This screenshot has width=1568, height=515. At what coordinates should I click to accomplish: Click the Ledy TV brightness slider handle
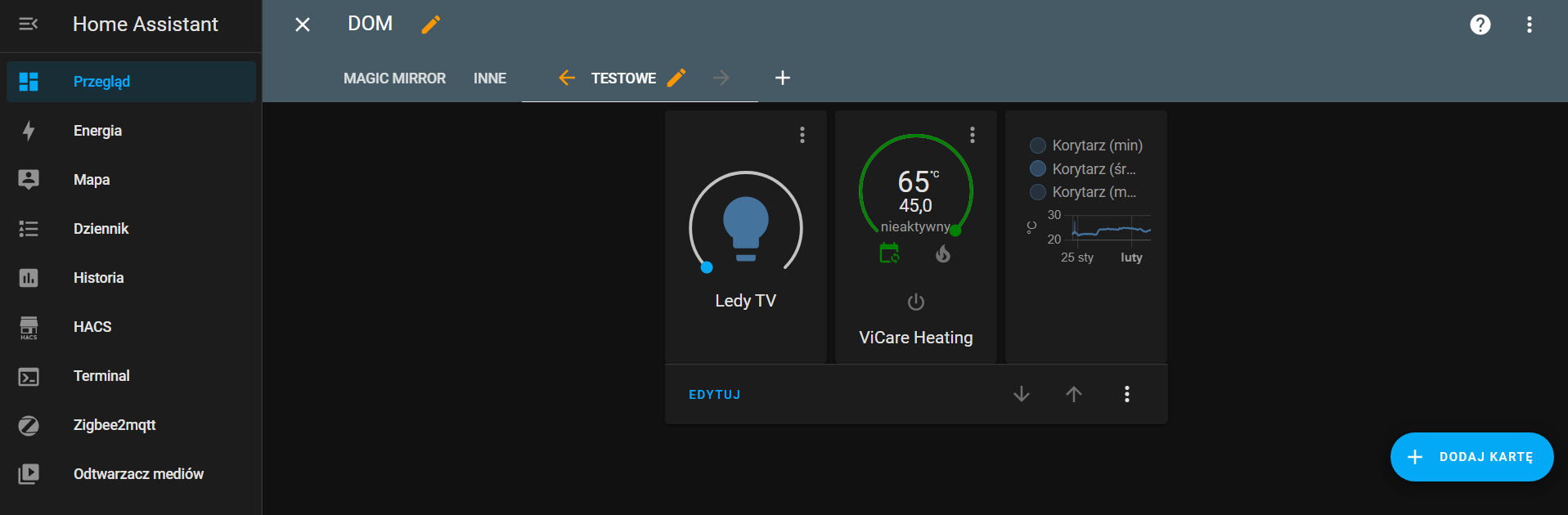tap(707, 267)
